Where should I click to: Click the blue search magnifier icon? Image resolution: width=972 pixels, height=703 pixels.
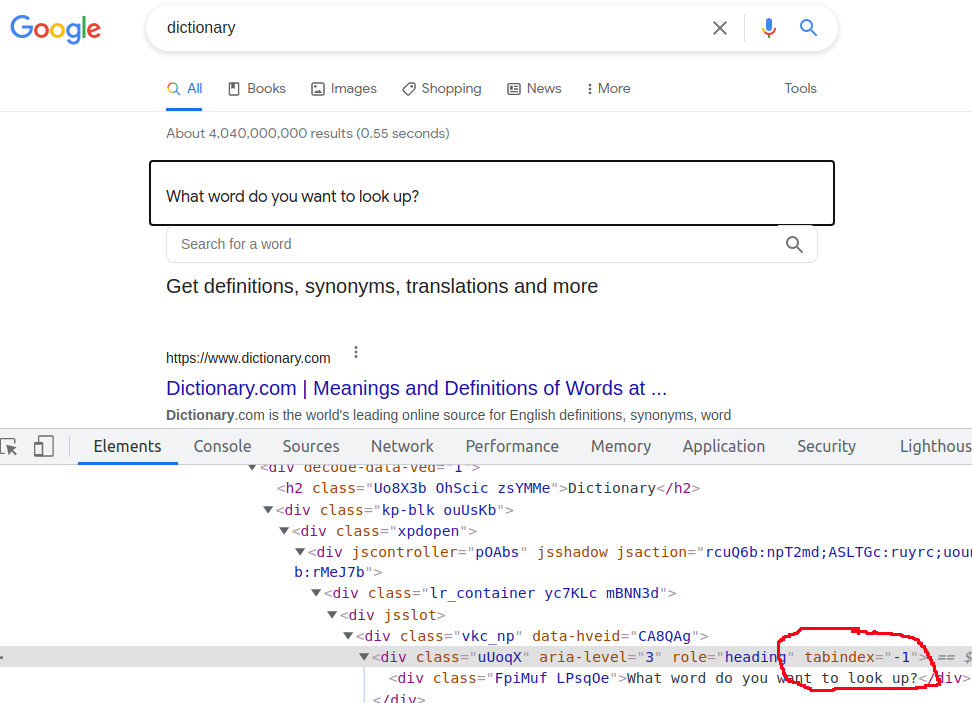point(808,27)
